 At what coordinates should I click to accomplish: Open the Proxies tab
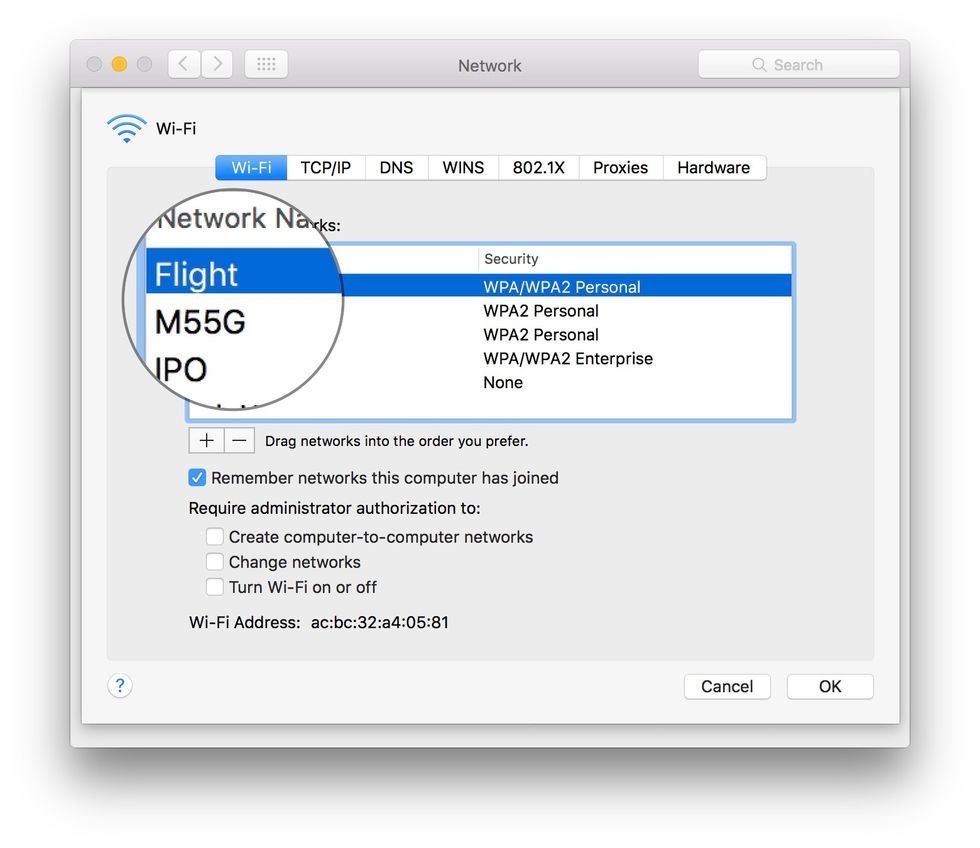click(x=620, y=167)
